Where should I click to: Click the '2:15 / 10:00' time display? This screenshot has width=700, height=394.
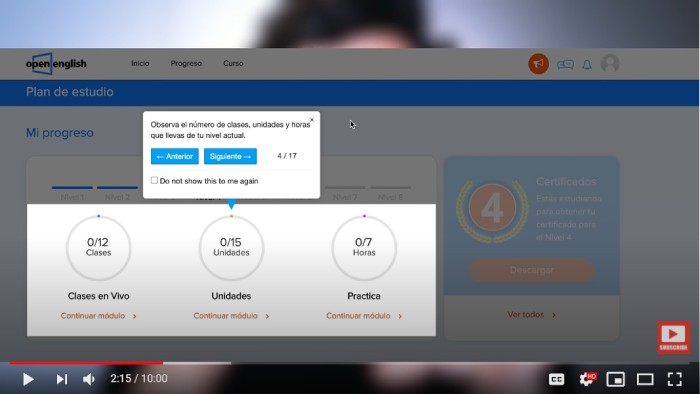coord(139,379)
